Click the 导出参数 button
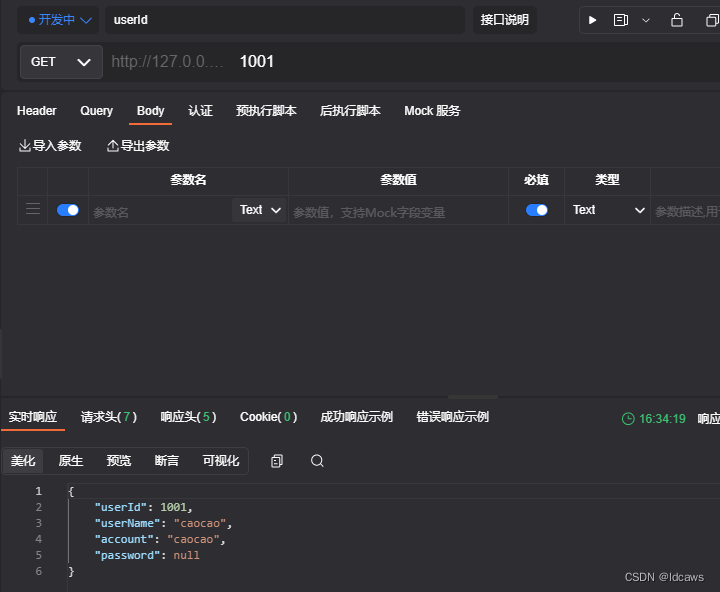 pyautogui.click(x=138, y=146)
